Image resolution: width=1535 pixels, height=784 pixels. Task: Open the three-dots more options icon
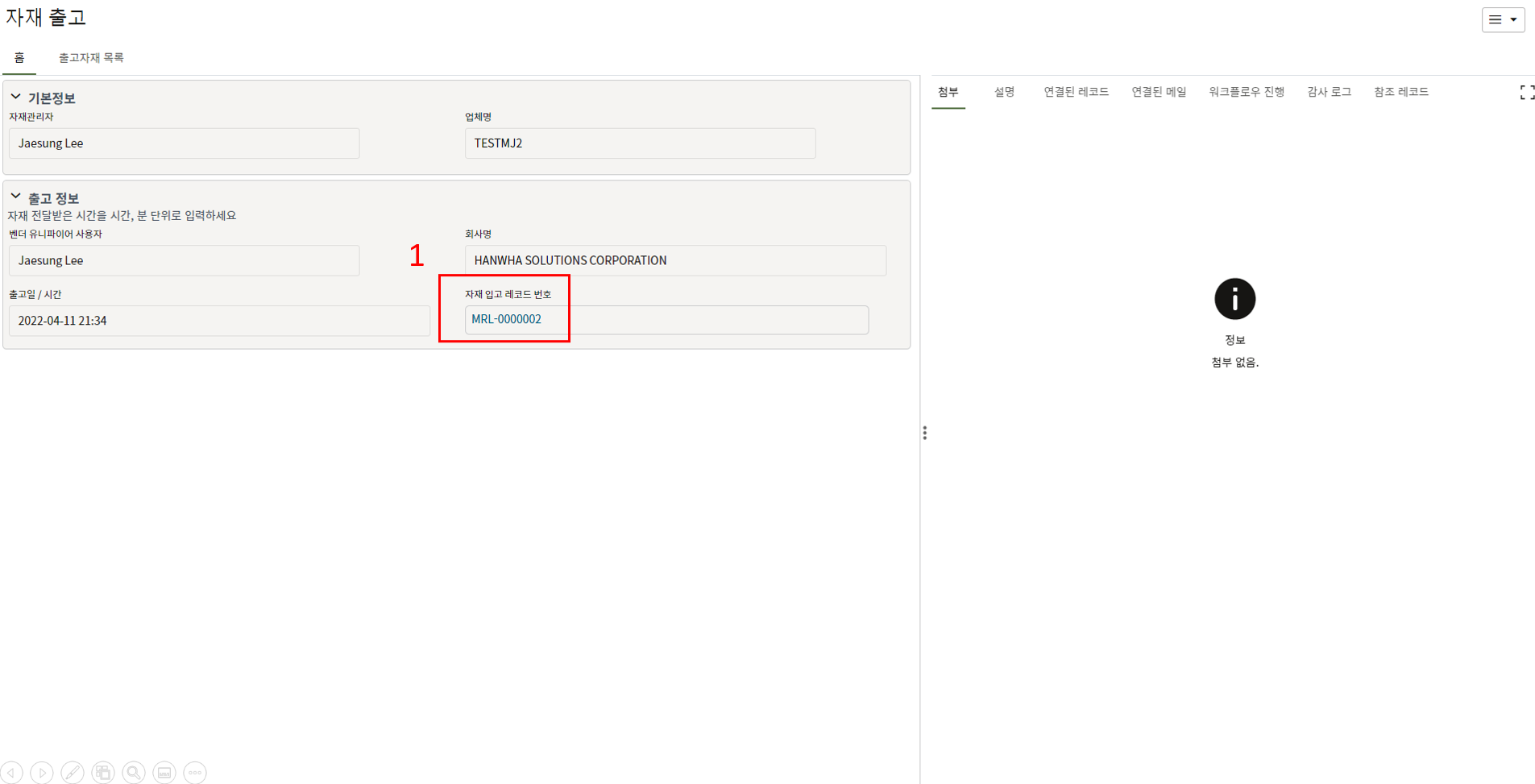(195, 773)
